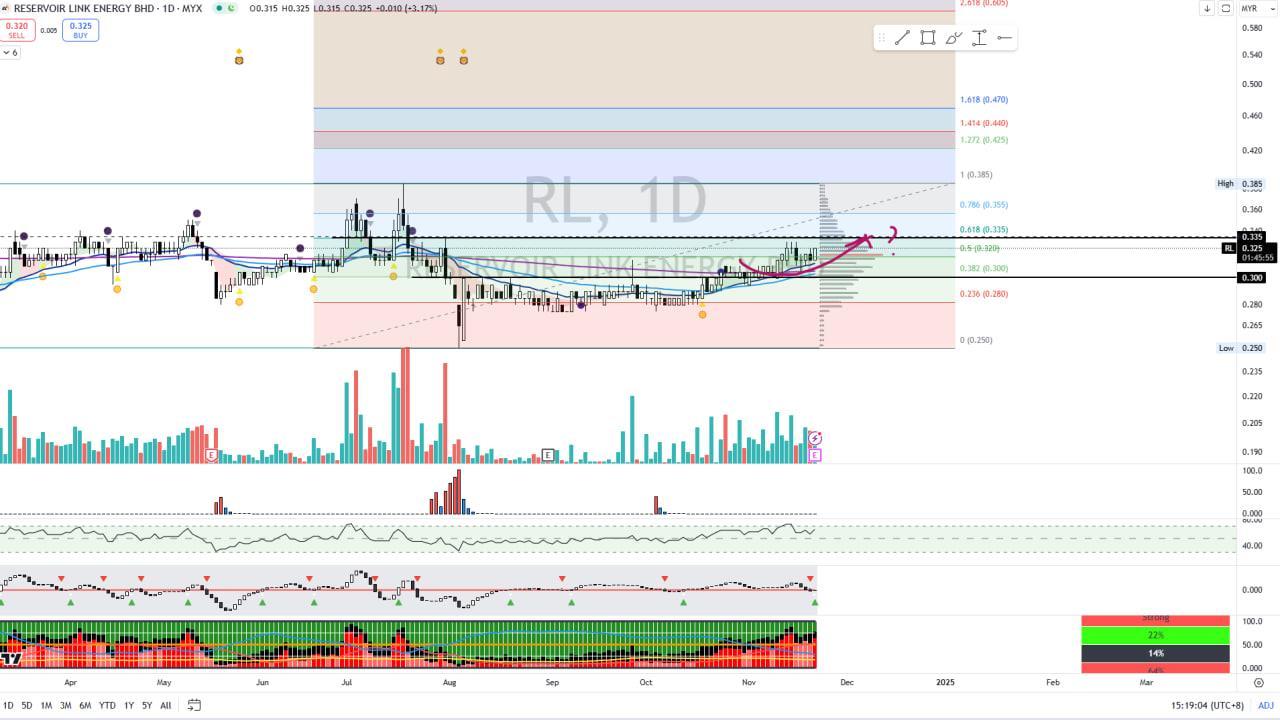Switch to the YTD date range

(x=107, y=705)
